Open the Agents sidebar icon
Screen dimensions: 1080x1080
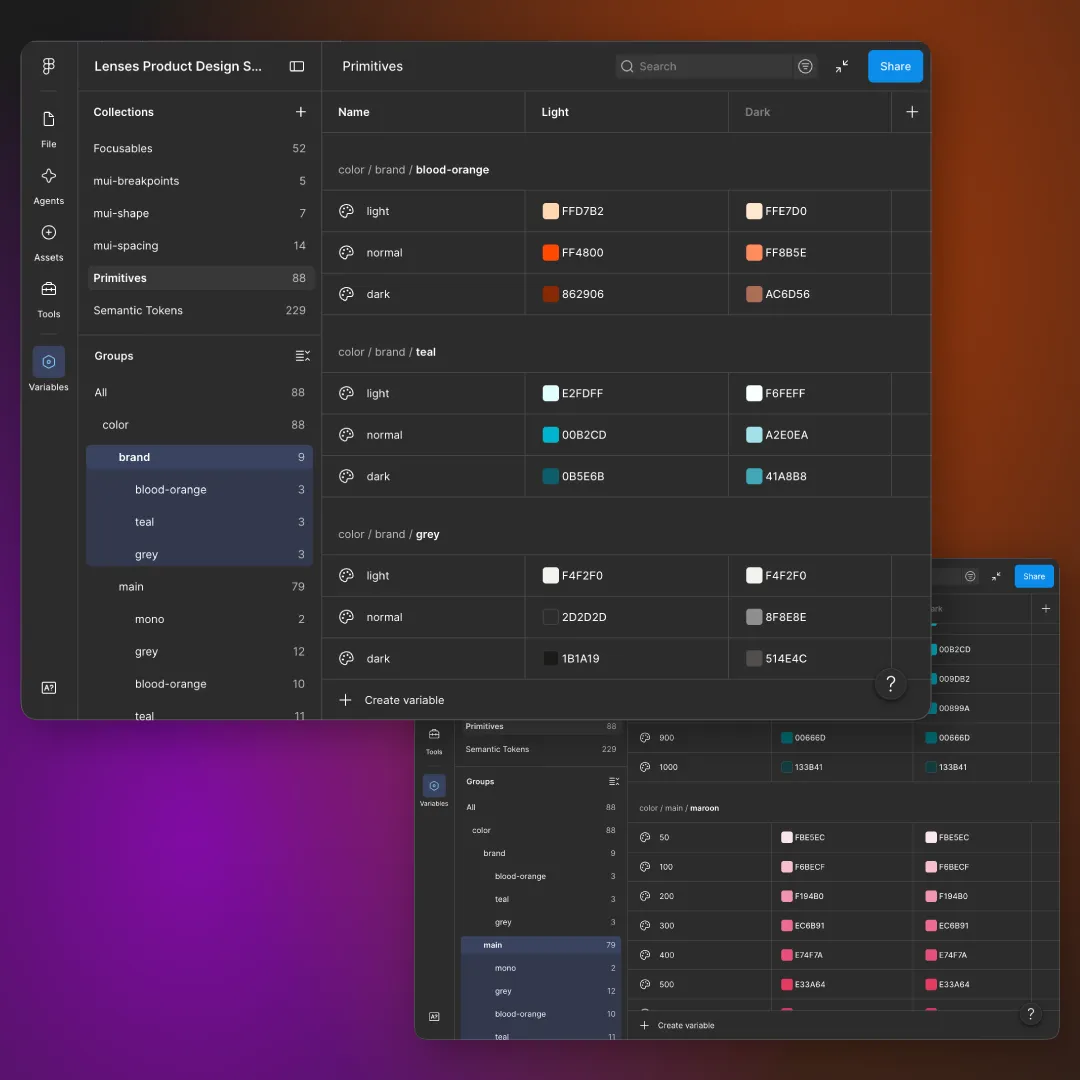point(48,176)
